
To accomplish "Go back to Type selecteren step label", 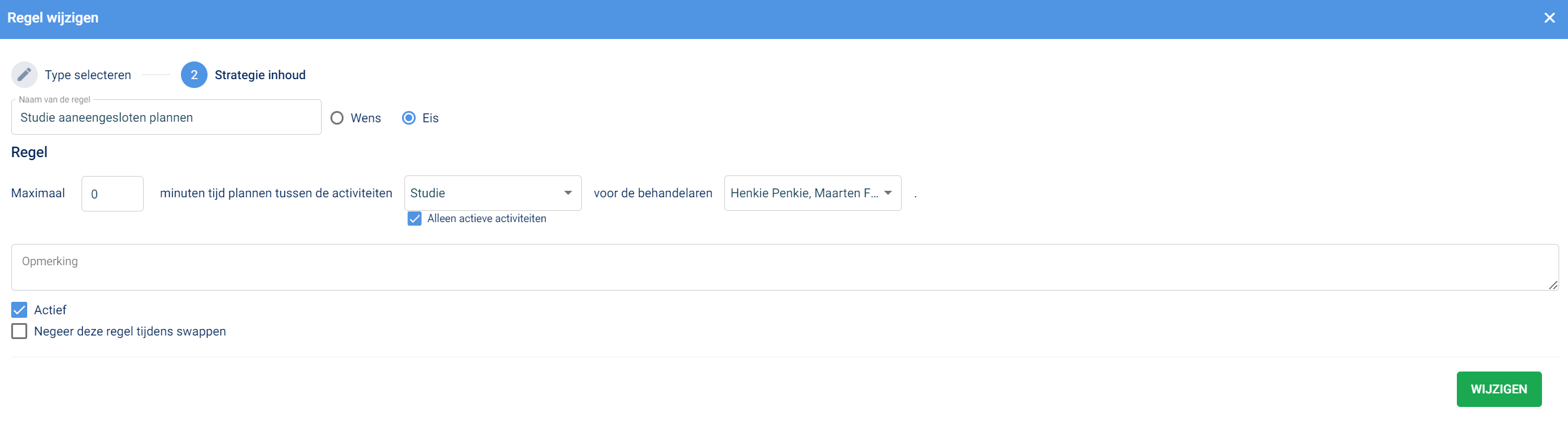I will 88,75.
